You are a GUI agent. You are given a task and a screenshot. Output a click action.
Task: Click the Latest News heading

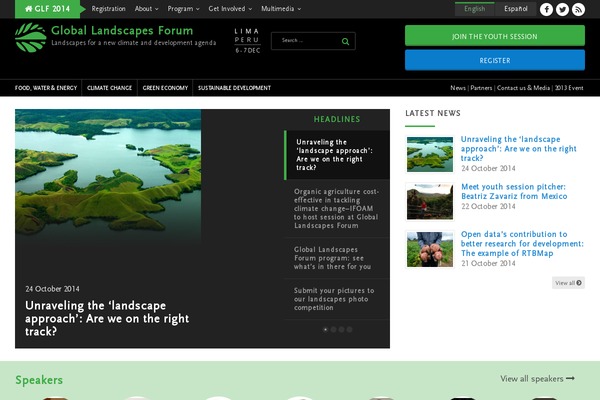[433, 113]
